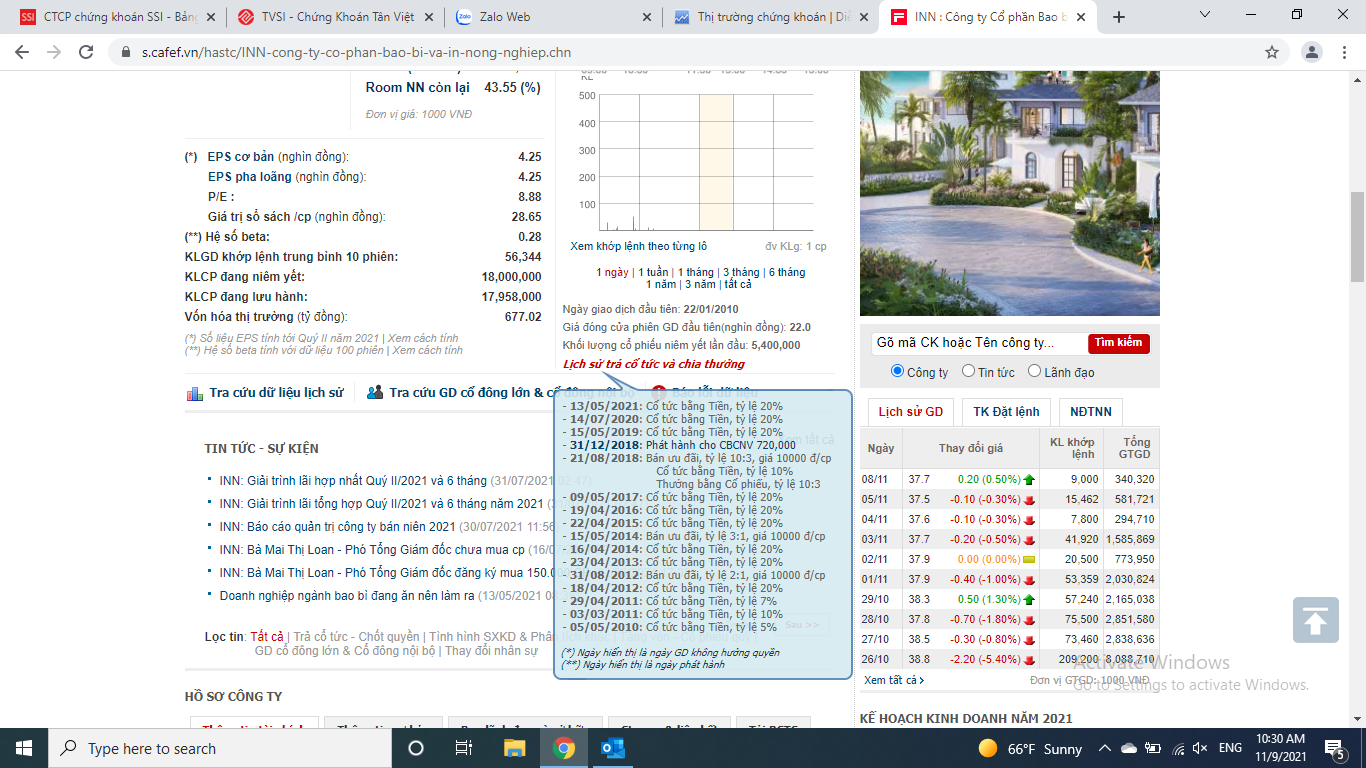The height and width of the screenshot is (768, 1366).
Task: Click the browser reload page icon
Action: point(86,52)
